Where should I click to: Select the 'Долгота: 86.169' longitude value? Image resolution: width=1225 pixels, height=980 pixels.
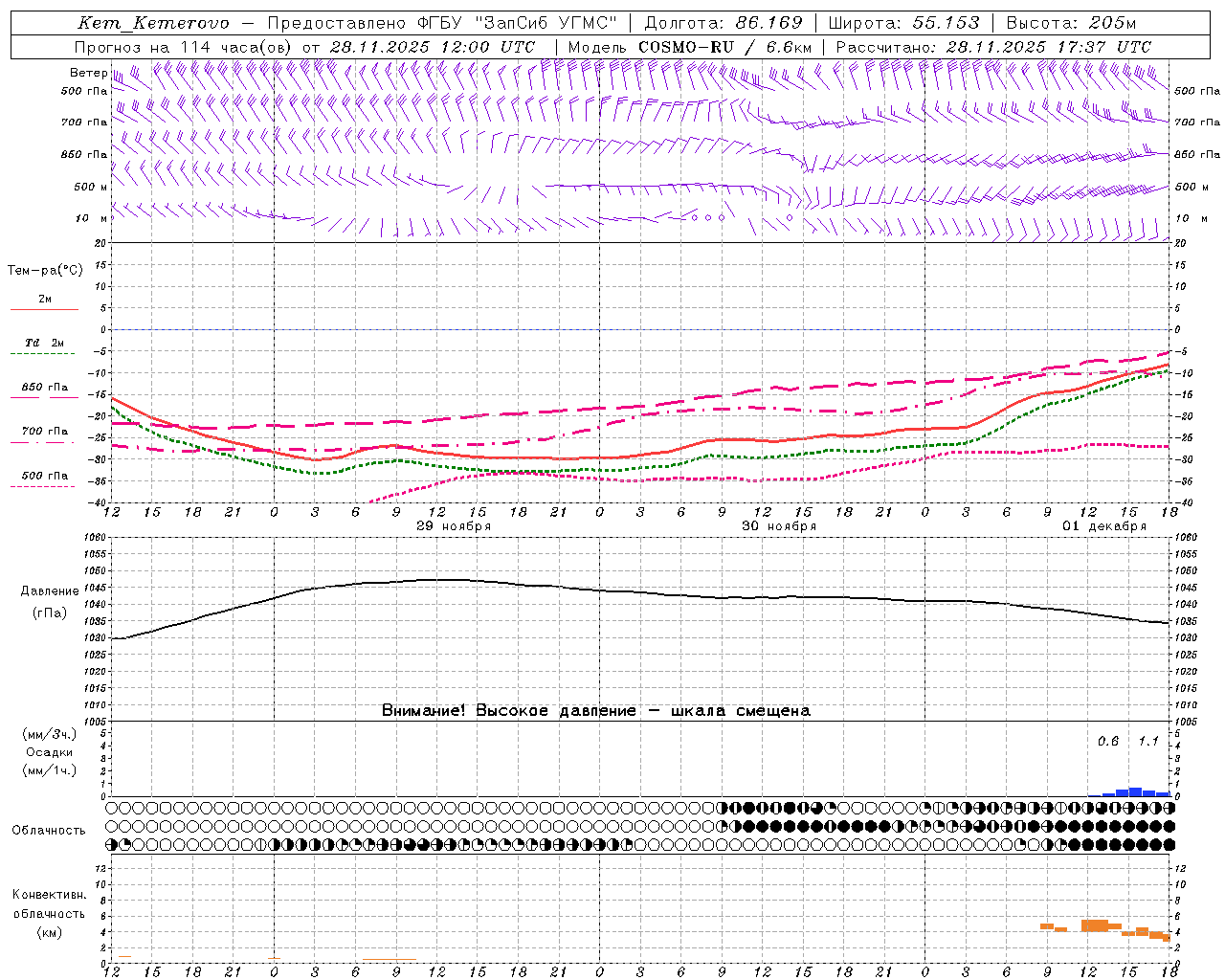click(724, 23)
